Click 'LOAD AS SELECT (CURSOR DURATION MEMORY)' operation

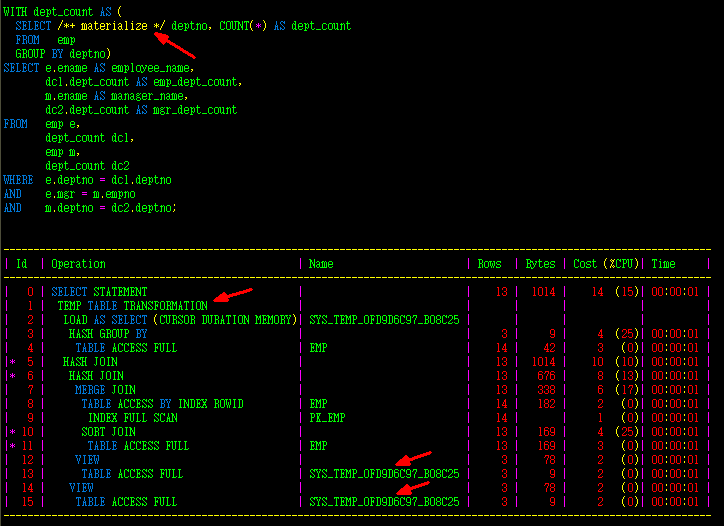[180, 320]
